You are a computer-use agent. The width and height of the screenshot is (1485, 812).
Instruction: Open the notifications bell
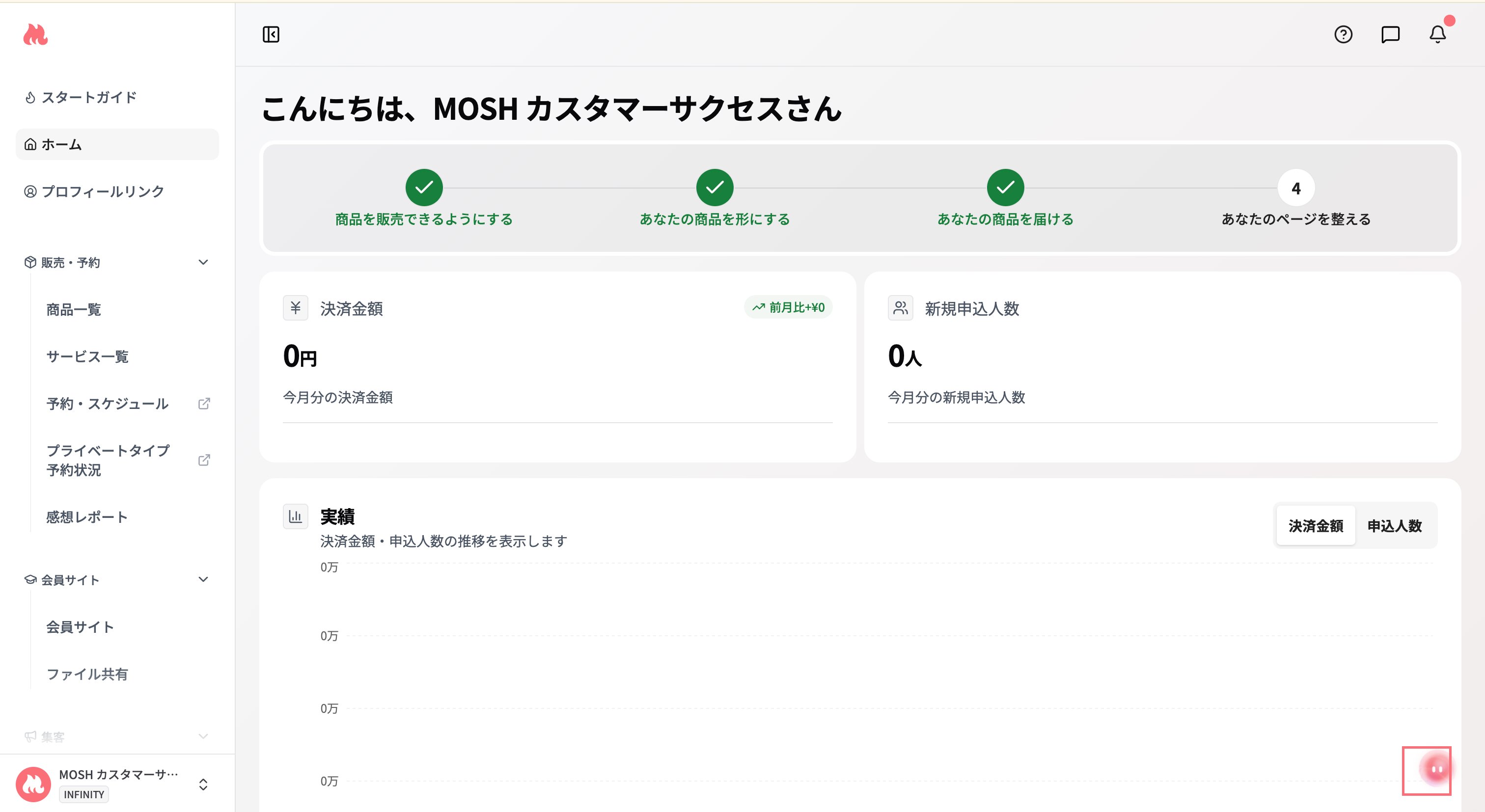click(x=1438, y=34)
